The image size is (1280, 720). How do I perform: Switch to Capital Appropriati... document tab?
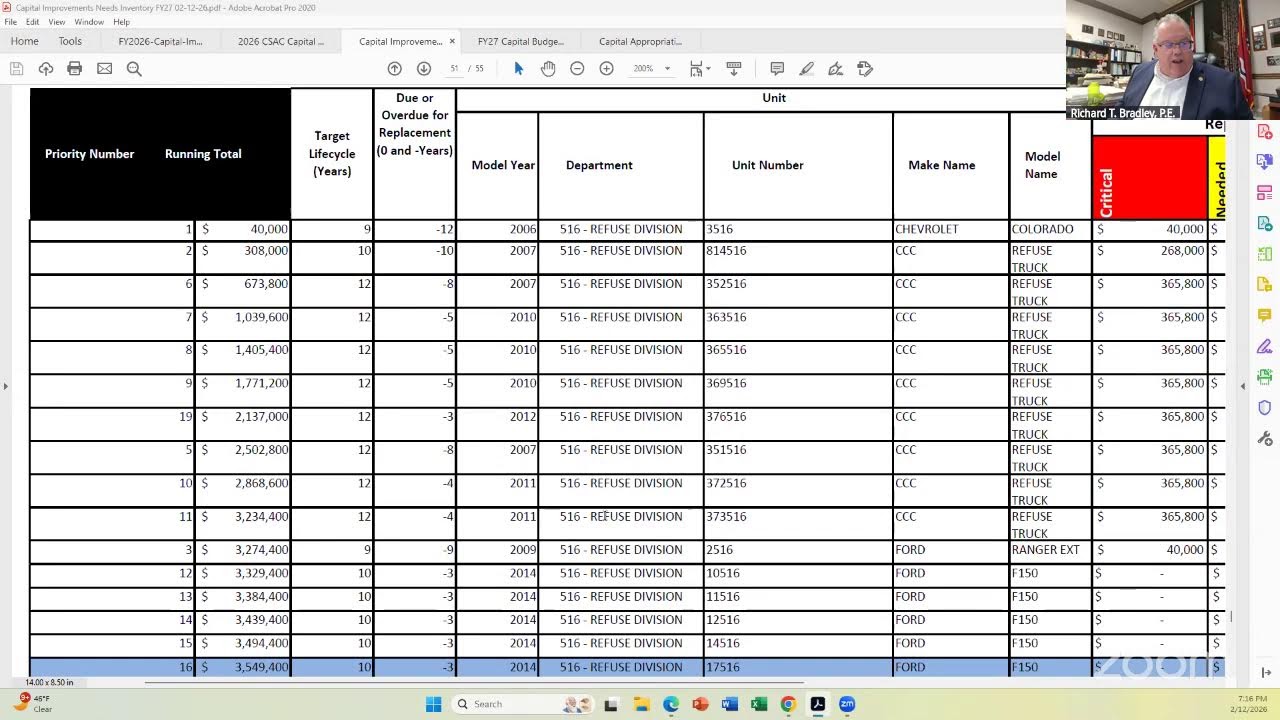640,42
